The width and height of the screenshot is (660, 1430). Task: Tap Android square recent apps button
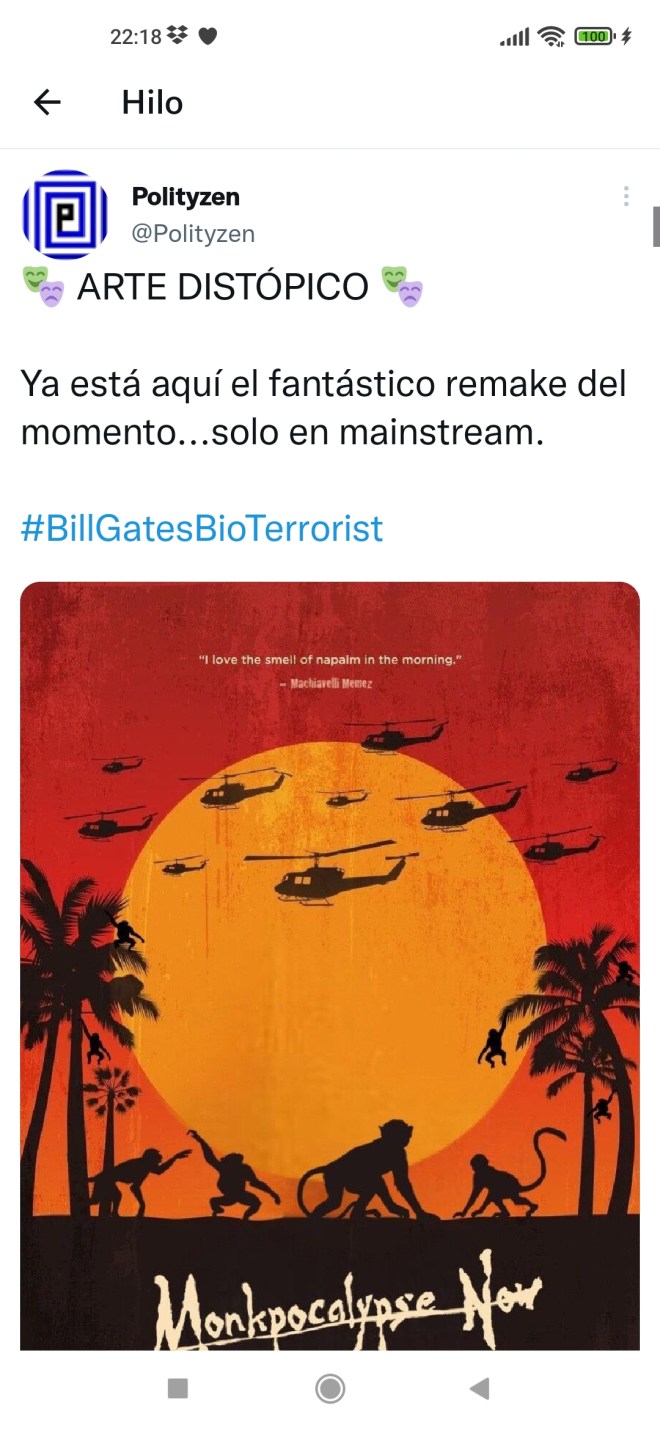coord(178,1388)
